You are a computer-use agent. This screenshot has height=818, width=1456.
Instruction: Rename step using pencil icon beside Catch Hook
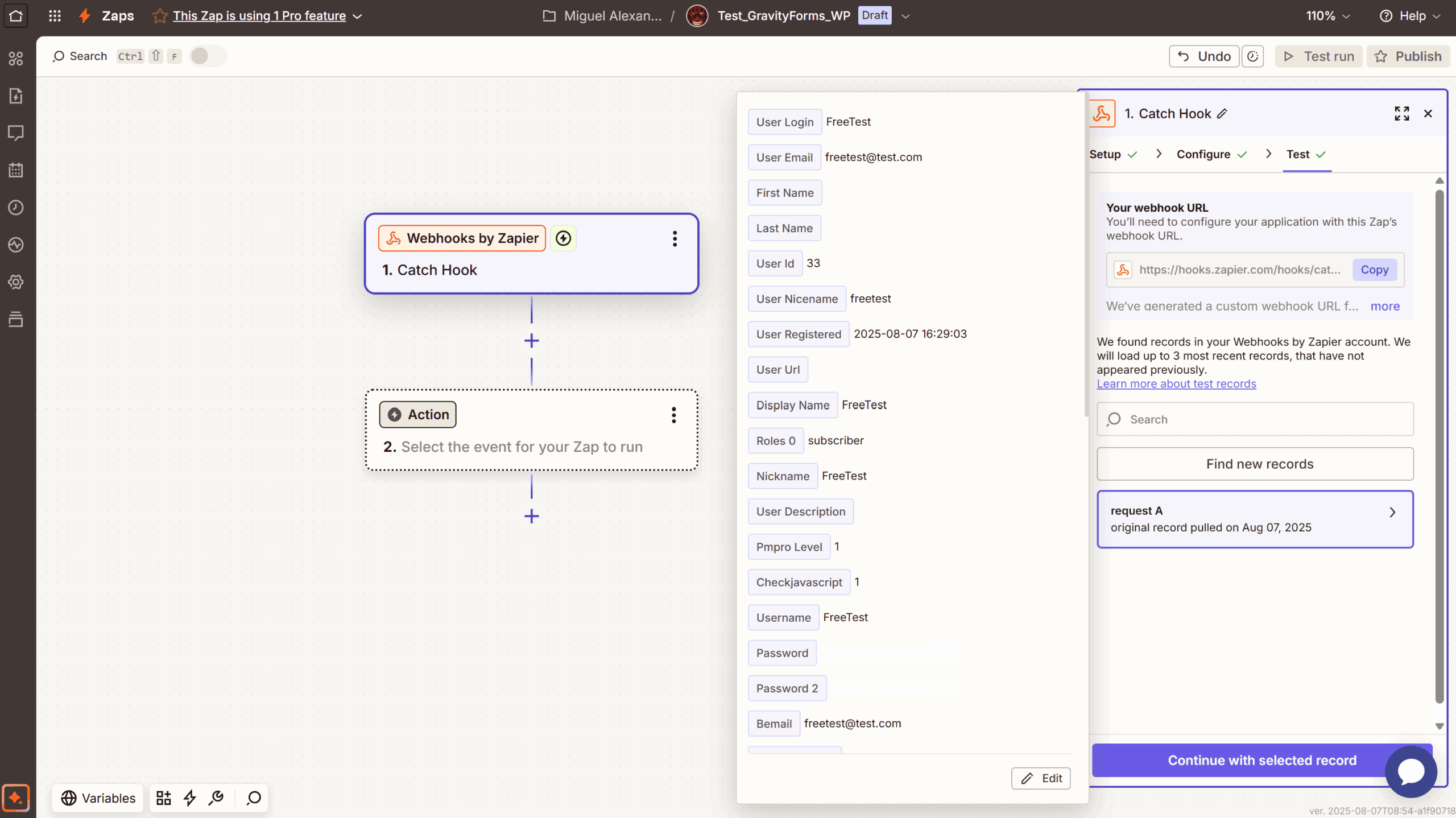[1222, 114]
